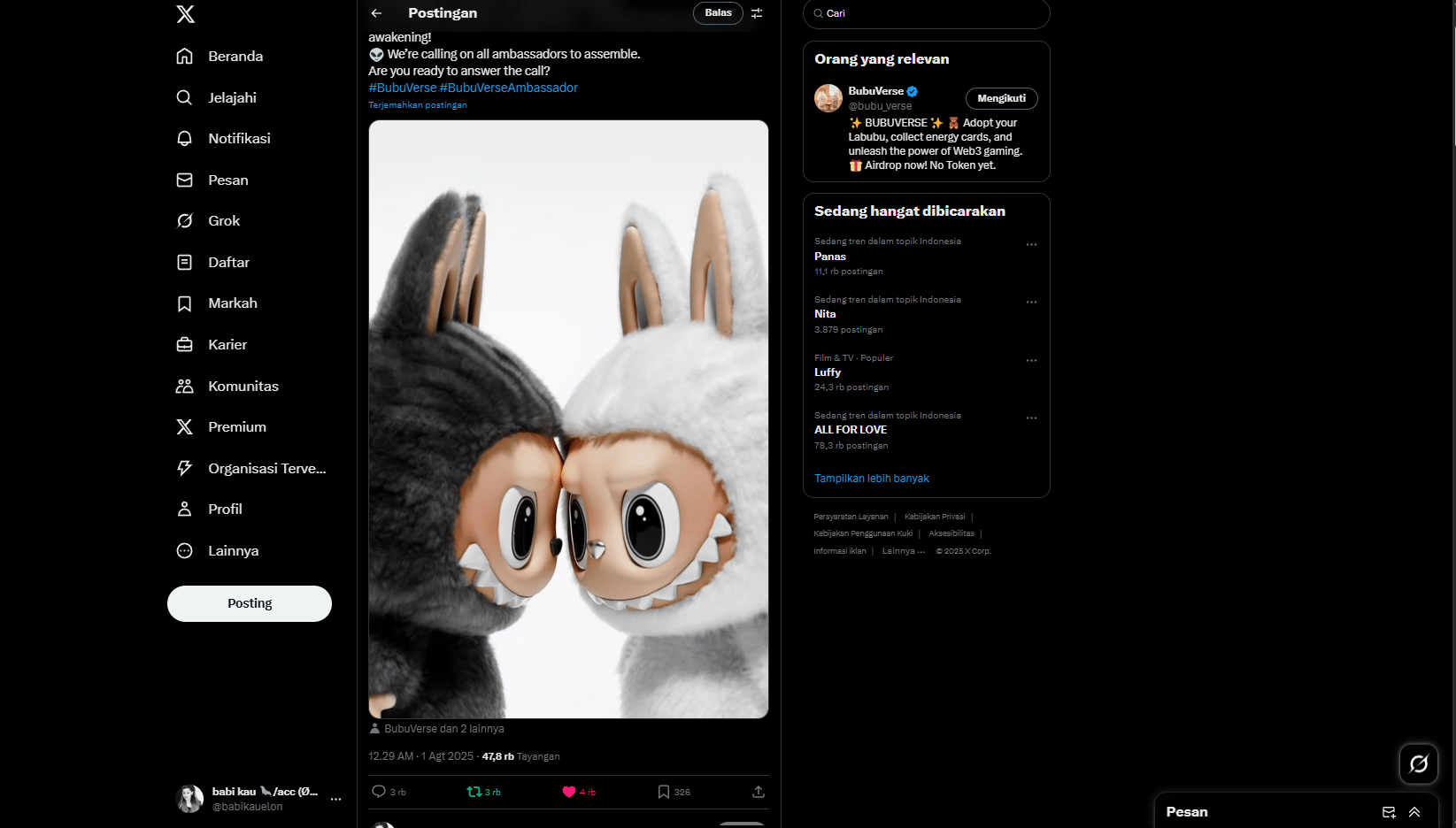The height and width of the screenshot is (828, 1456).
Task: Unlike the post with heart icon
Action: click(569, 792)
